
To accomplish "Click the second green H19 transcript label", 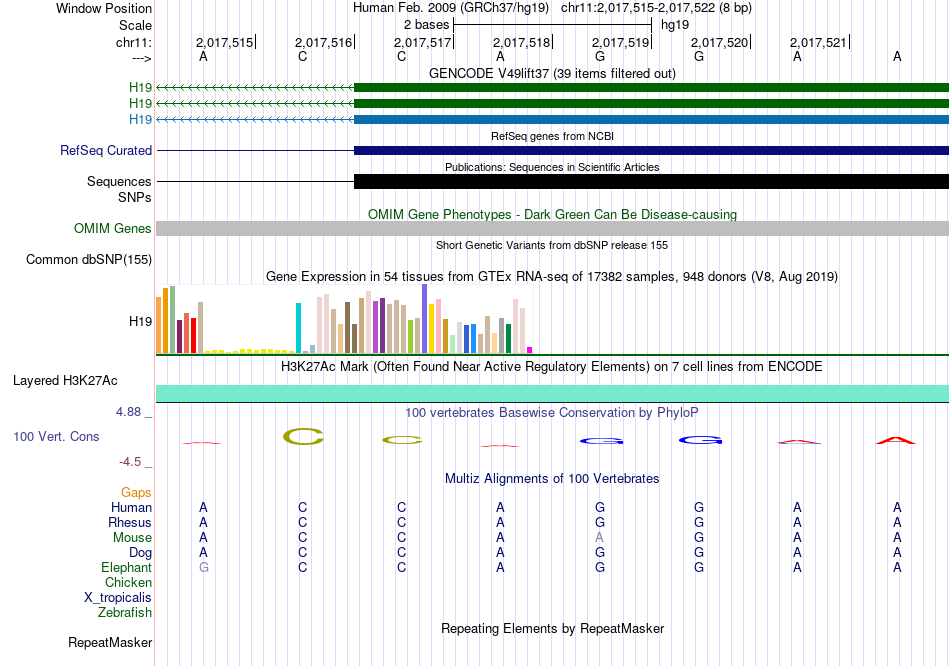I will coord(140,103).
